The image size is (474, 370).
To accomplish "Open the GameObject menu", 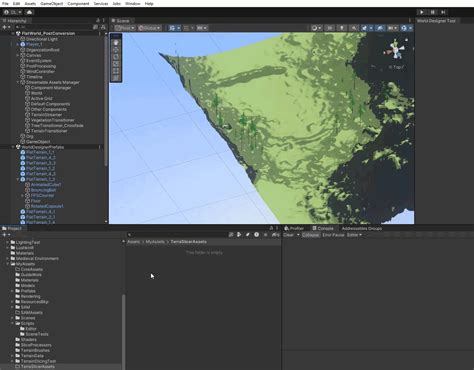I will [x=52, y=4].
